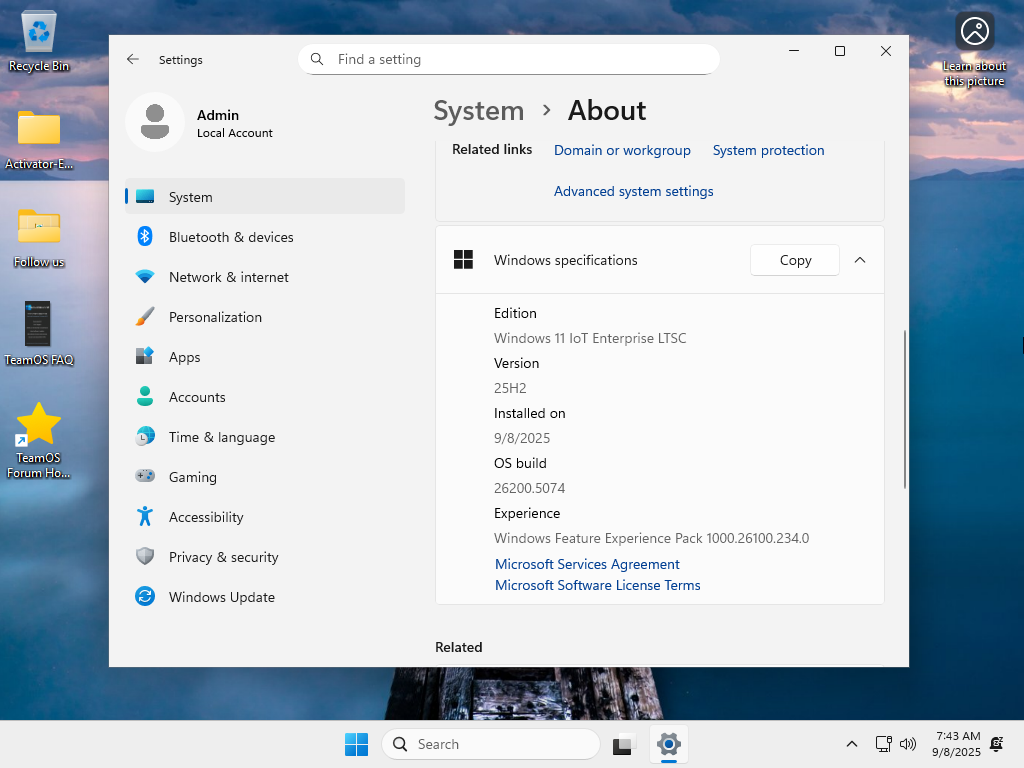Click the Admin profile avatar
The height and width of the screenshot is (768, 1024).
pyautogui.click(x=155, y=122)
